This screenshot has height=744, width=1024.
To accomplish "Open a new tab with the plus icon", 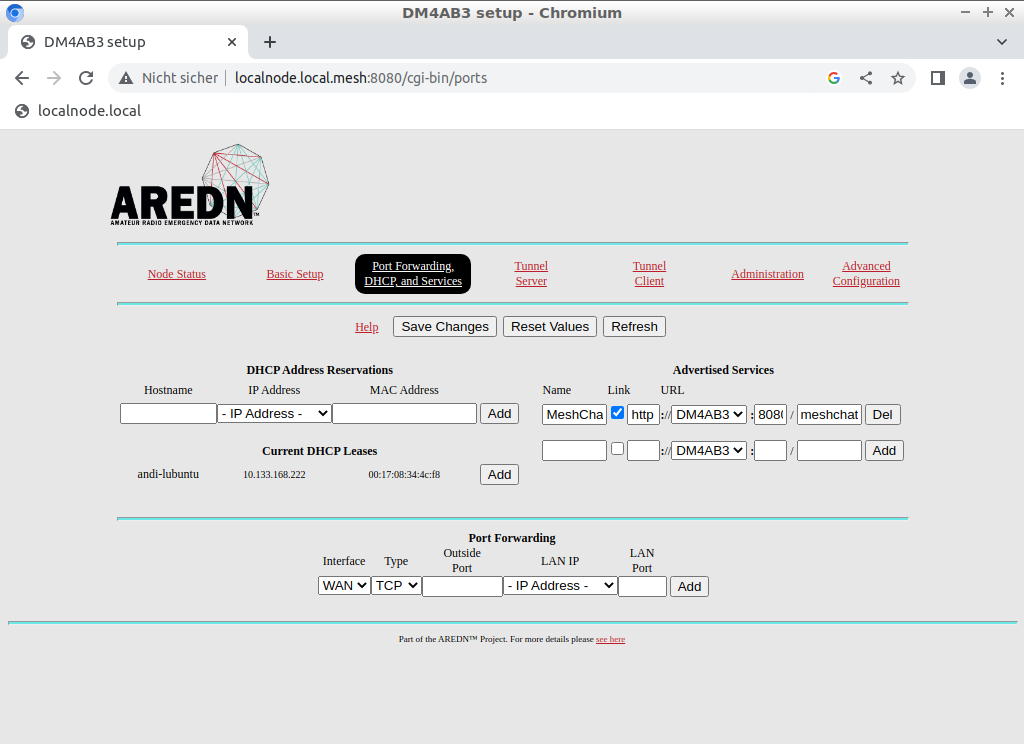I will [x=270, y=42].
